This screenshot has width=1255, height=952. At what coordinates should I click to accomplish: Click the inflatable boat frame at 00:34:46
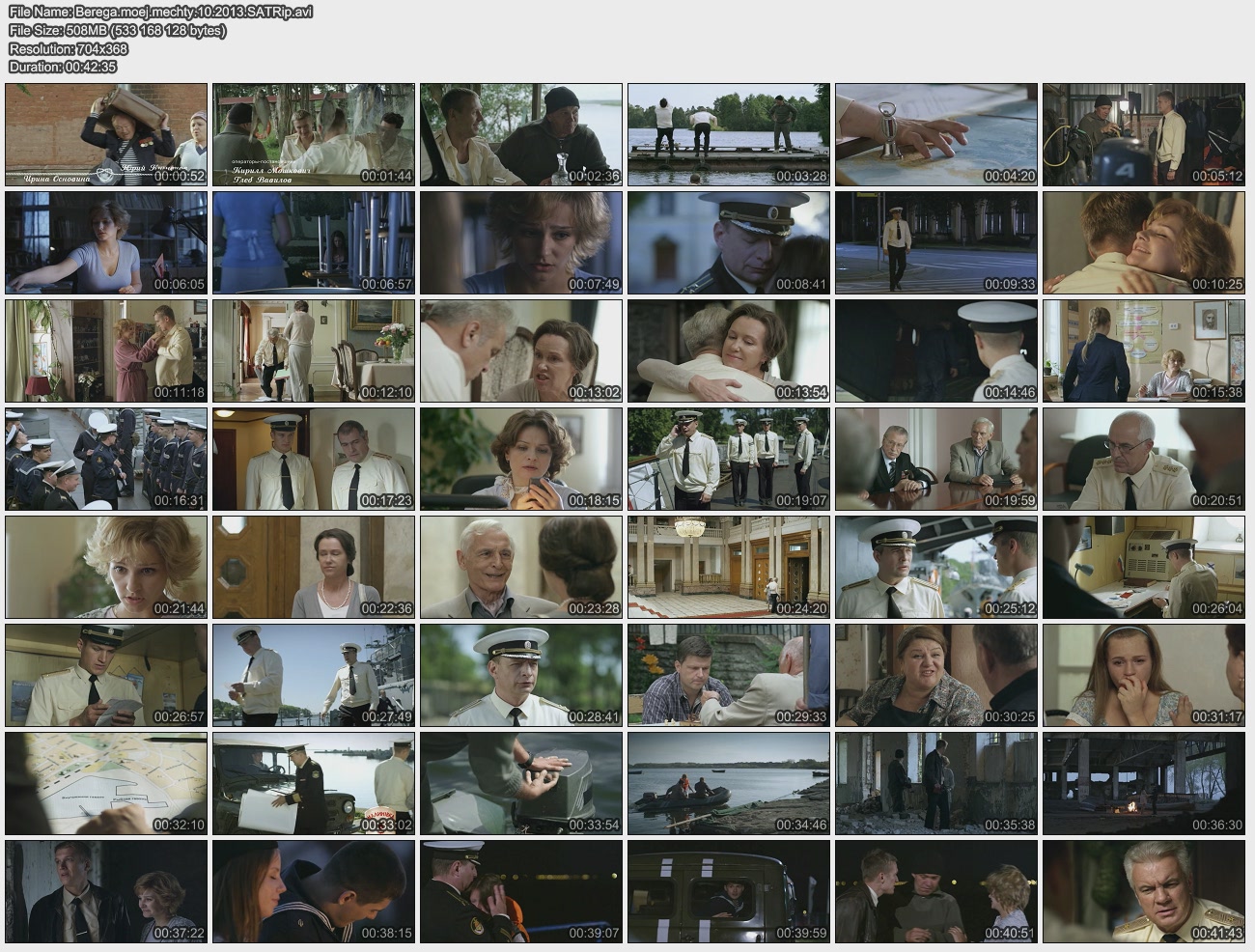pyautogui.click(x=729, y=783)
